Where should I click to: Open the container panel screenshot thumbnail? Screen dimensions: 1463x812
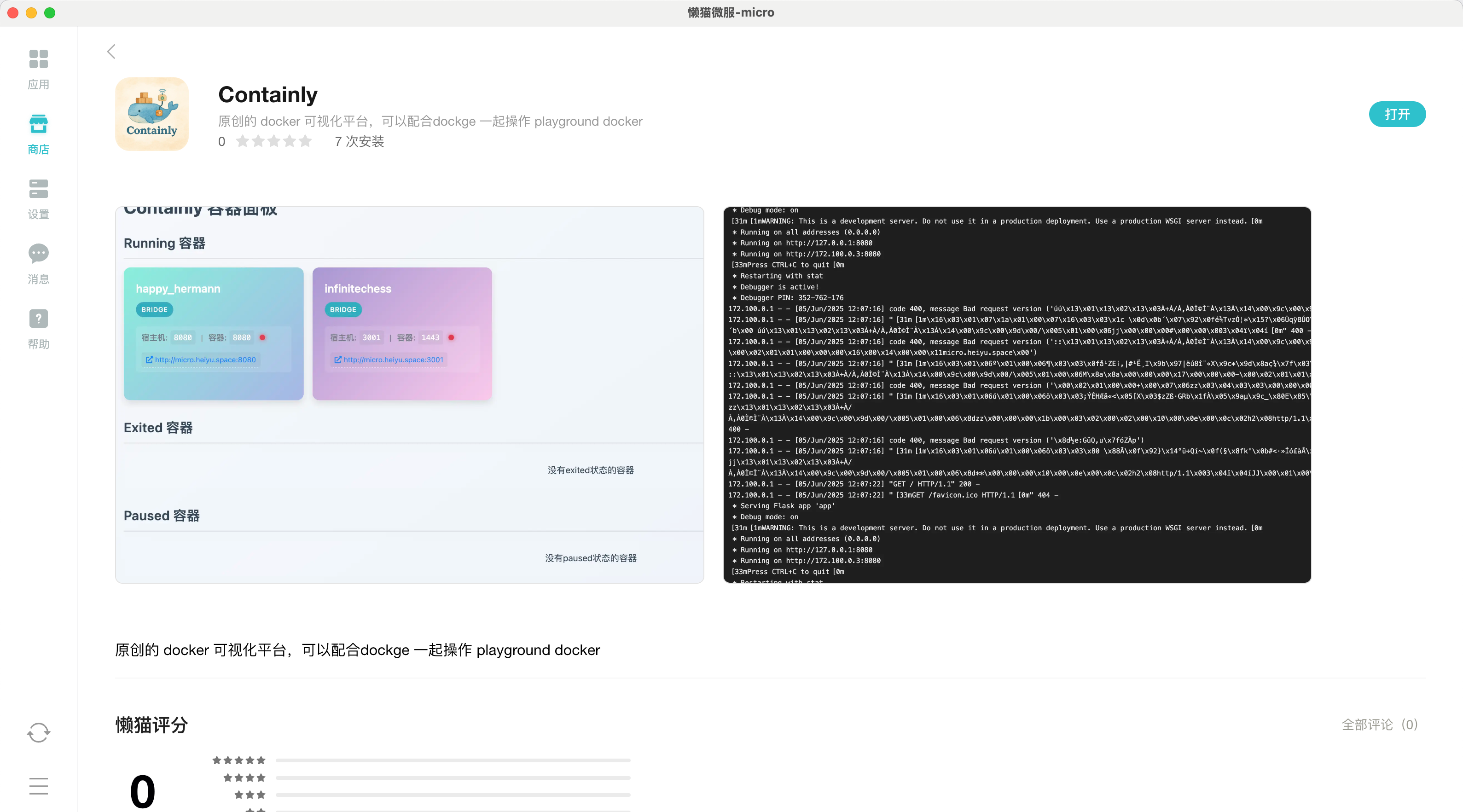click(409, 394)
